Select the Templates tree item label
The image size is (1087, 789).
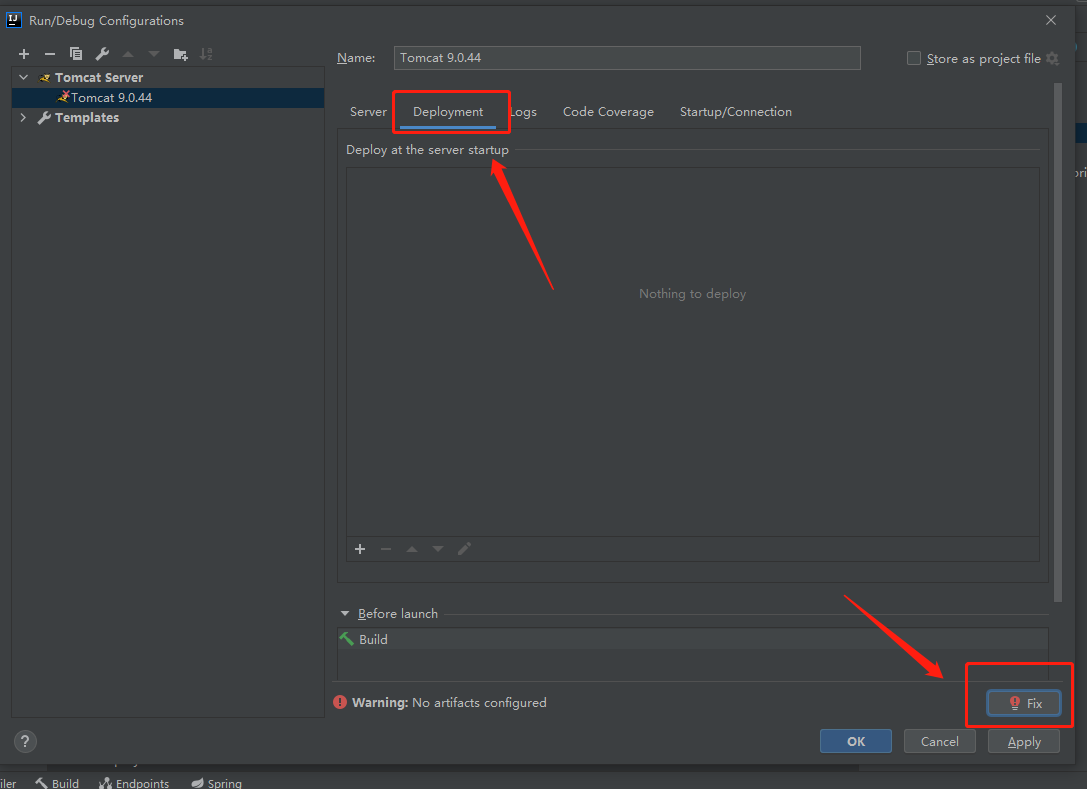pyautogui.click(x=87, y=118)
